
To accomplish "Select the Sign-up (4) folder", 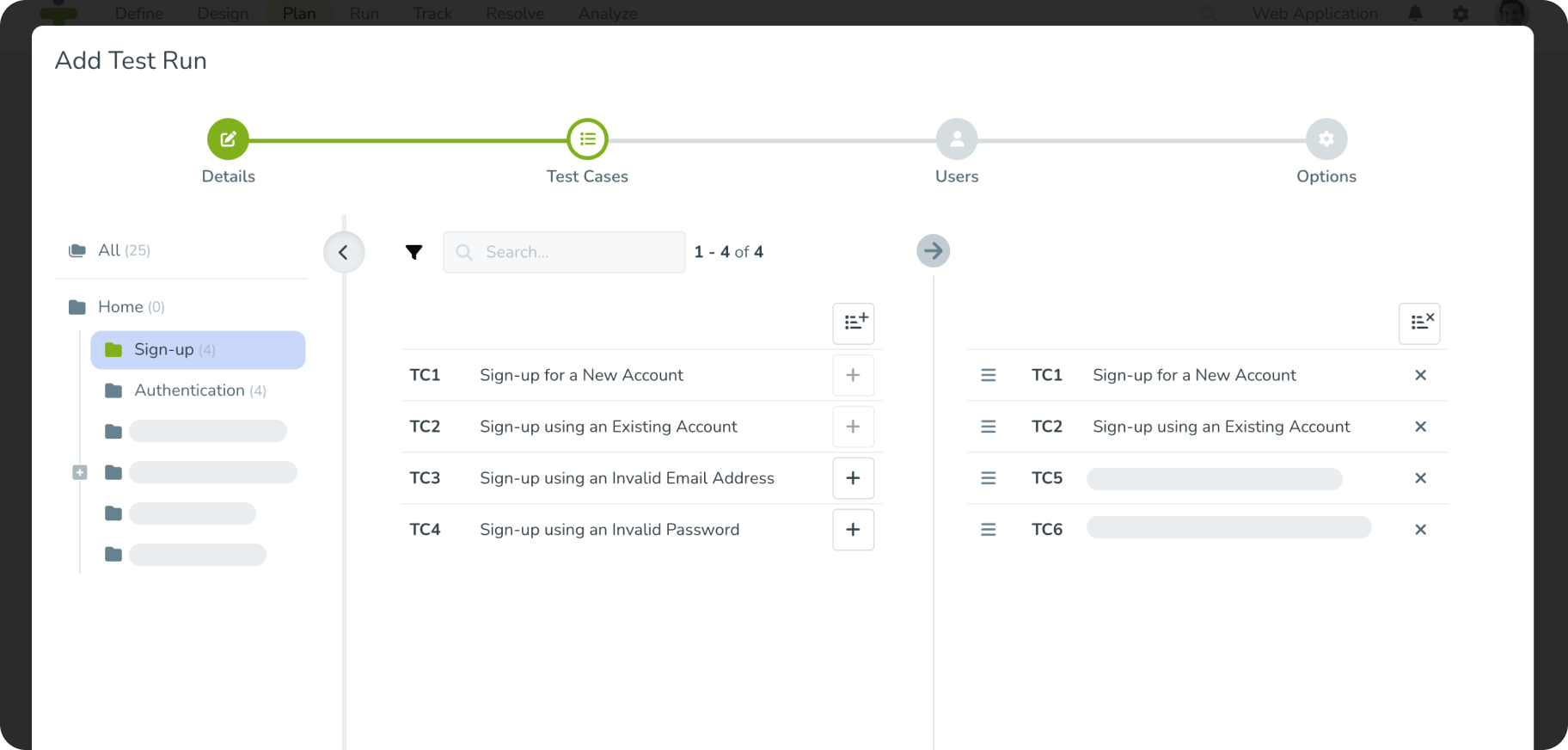I will [x=198, y=350].
